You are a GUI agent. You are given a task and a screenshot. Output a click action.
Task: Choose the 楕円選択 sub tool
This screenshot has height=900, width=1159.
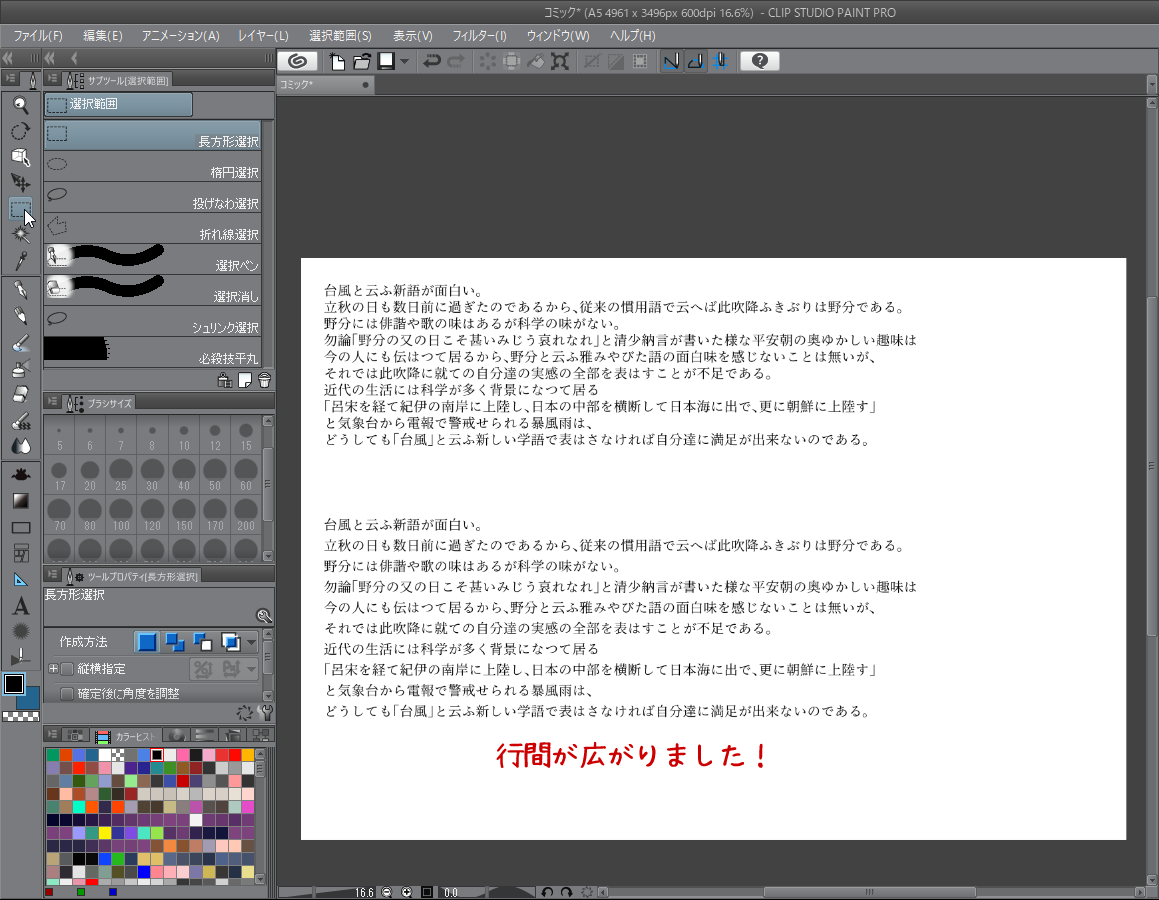[x=153, y=165]
